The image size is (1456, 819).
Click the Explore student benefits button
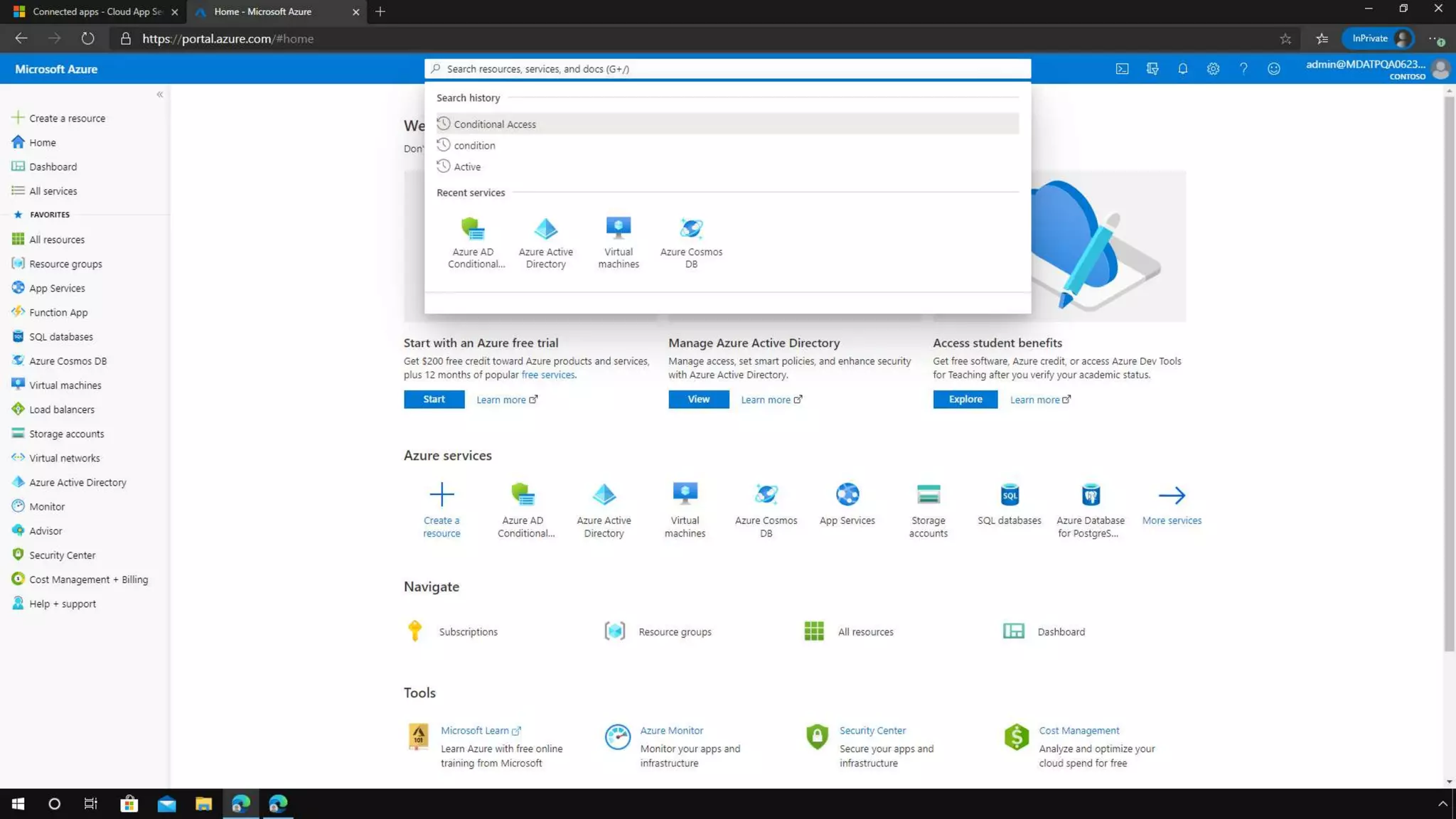[965, 399]
